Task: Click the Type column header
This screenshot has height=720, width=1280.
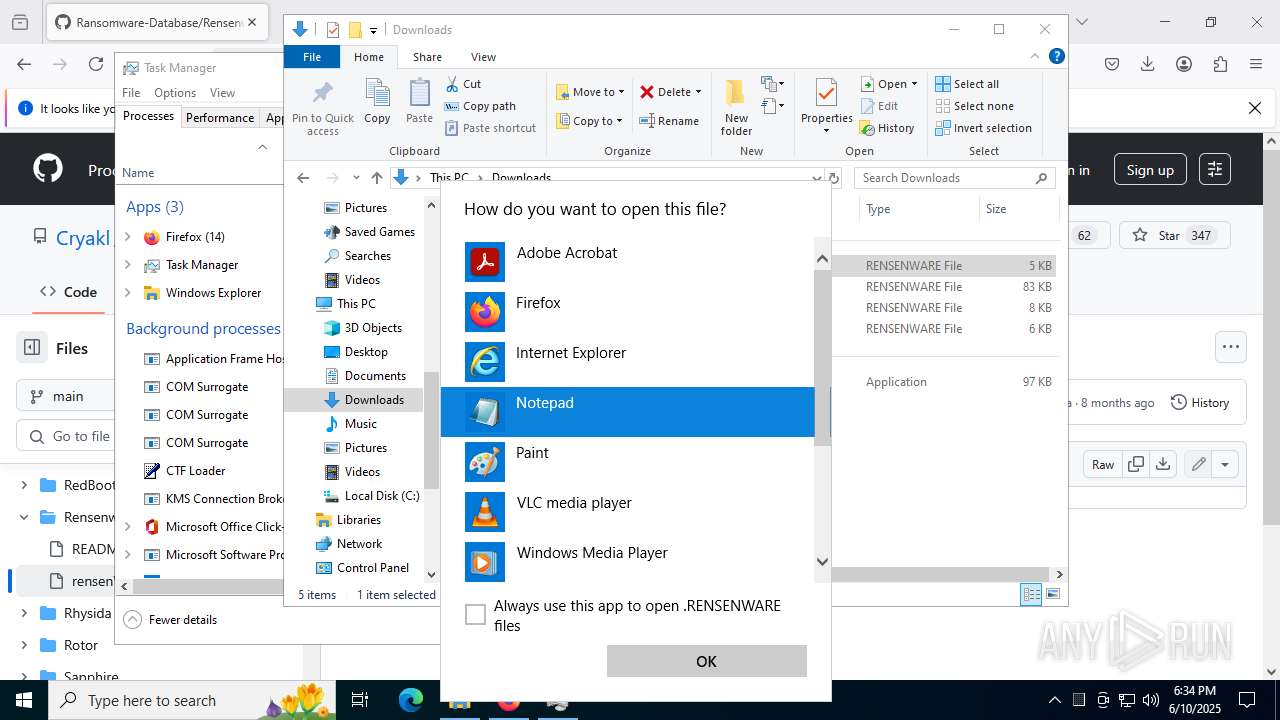Action: pyautogui.click(x=919, y=209)
